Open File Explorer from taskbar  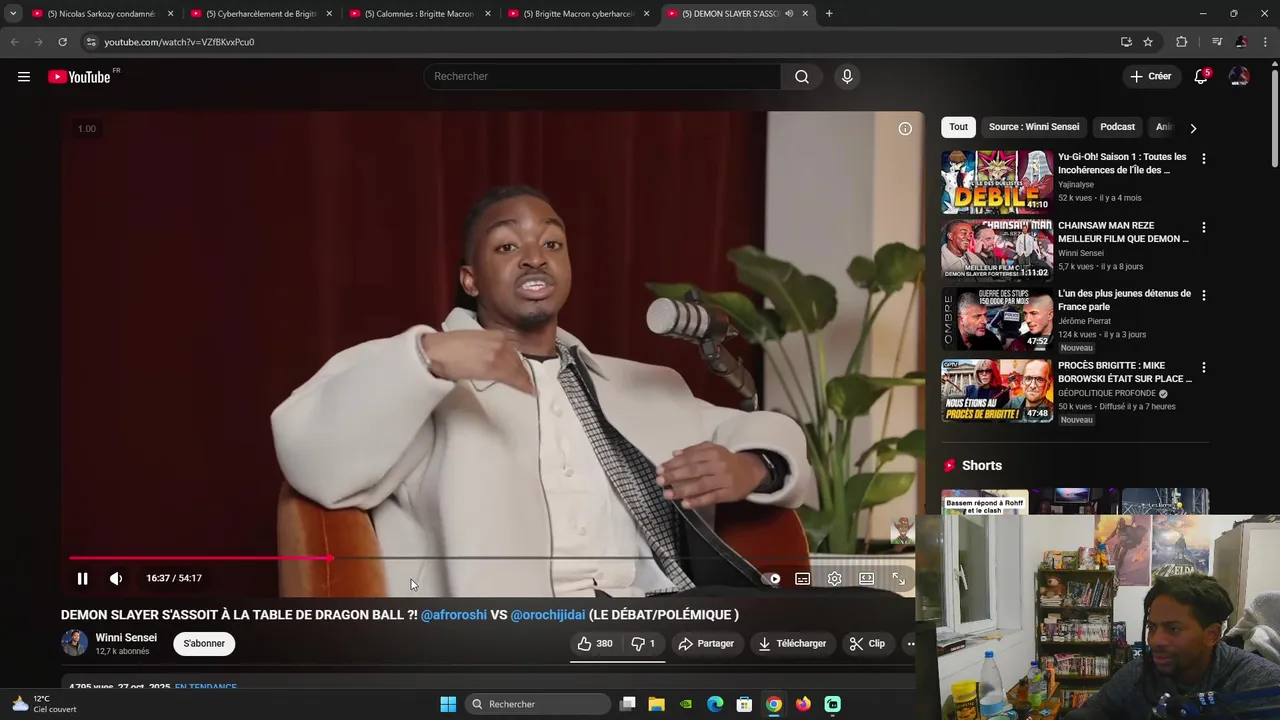(x=656, y=704)
